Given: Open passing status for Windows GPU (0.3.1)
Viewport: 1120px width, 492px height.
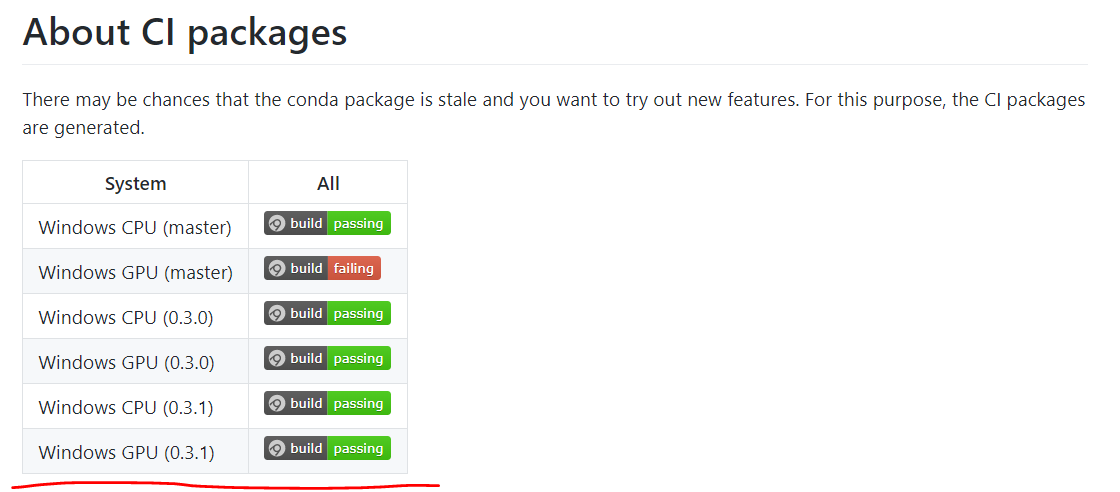Looking at the screenshot, I should (359, 448).
